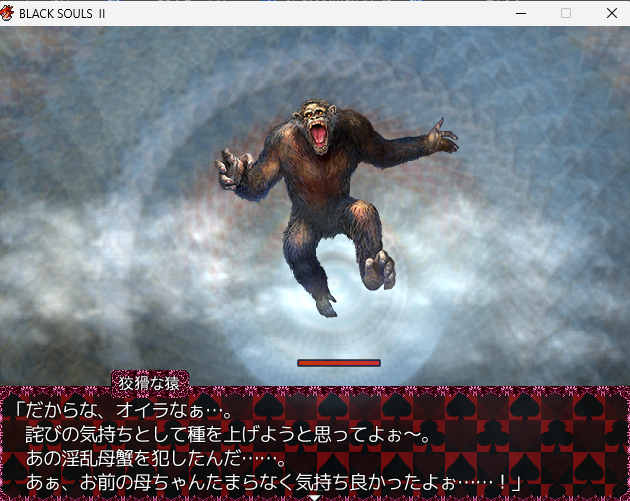The width and height of the screenshot is (630, 501).
Task: Maximize the BLACK SOULS II window
Action: tap(566, 13)
